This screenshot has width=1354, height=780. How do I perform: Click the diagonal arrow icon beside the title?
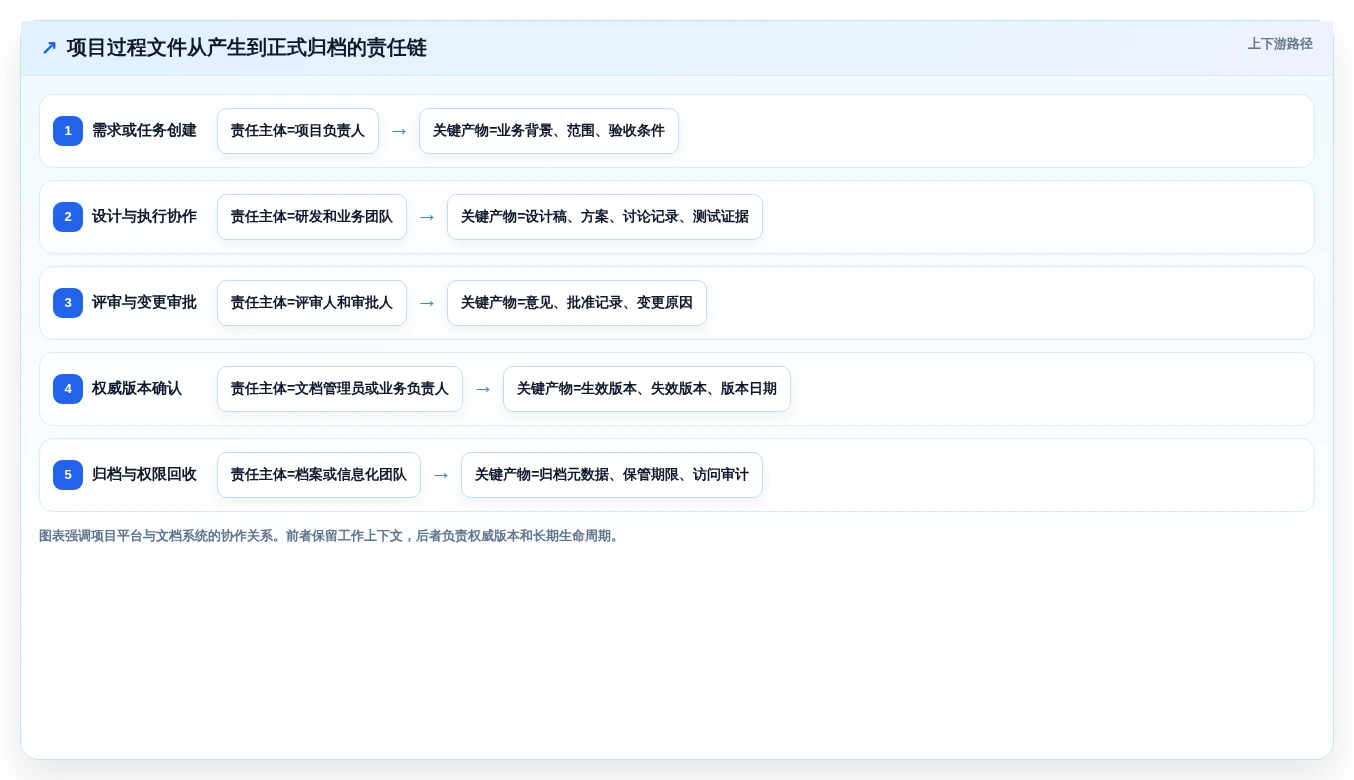tap(49, 48)
